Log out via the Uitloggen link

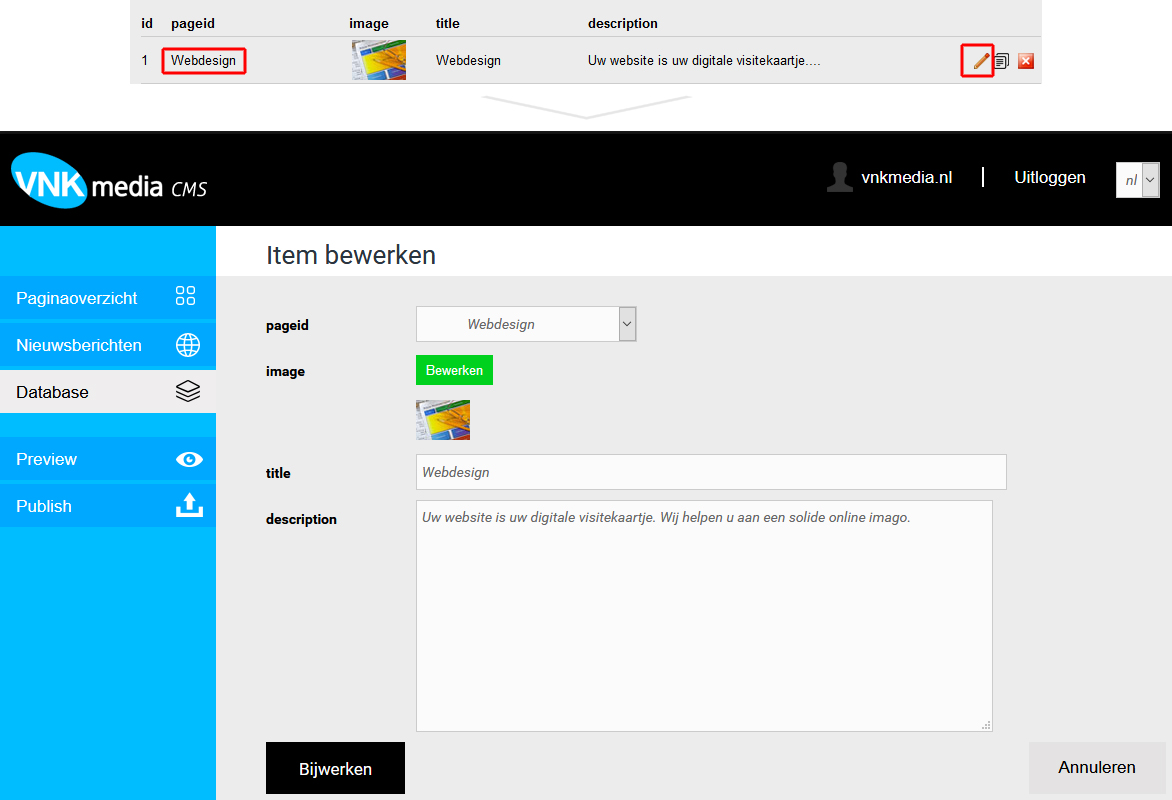(1049, 177)
